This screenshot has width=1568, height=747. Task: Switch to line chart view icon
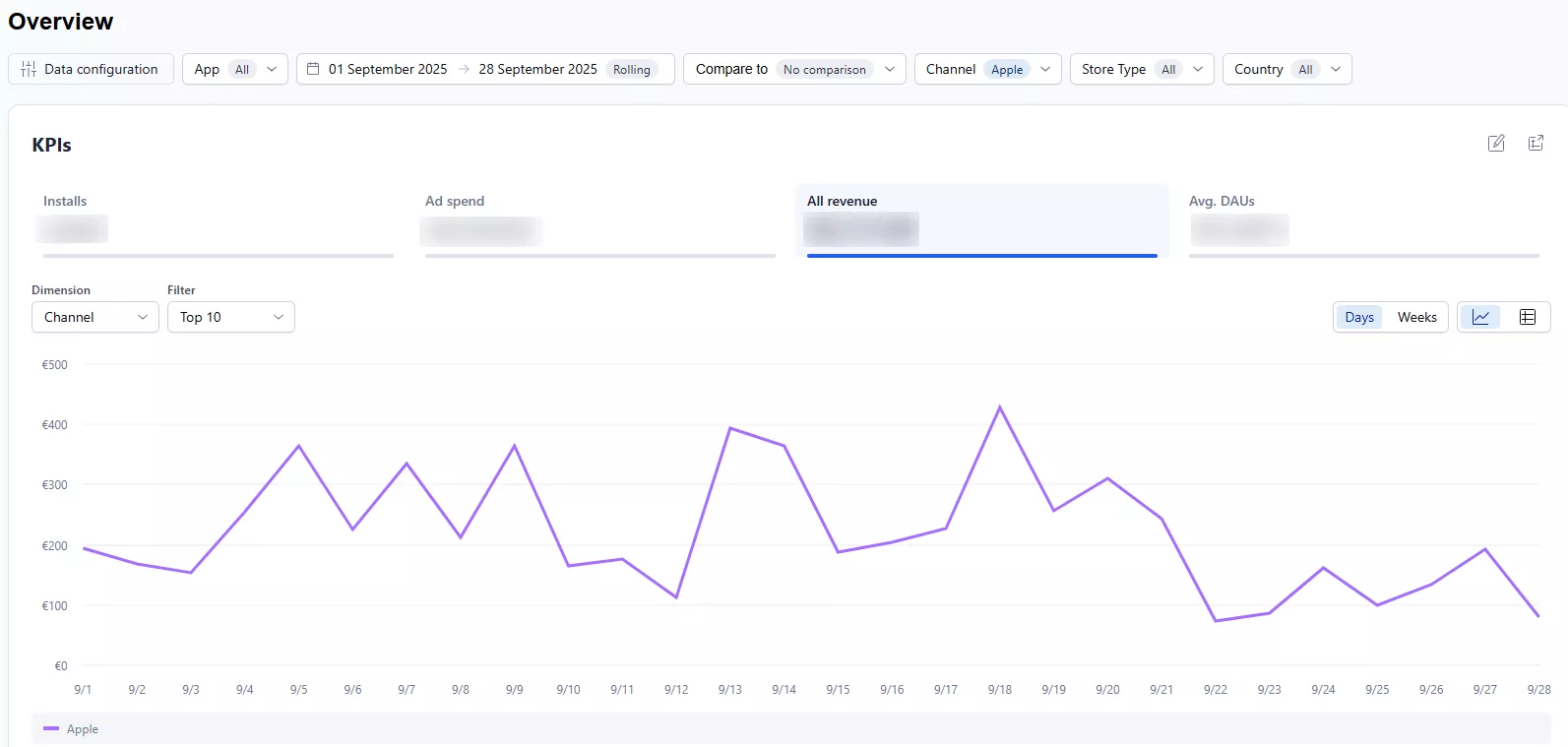(1480, 317)
